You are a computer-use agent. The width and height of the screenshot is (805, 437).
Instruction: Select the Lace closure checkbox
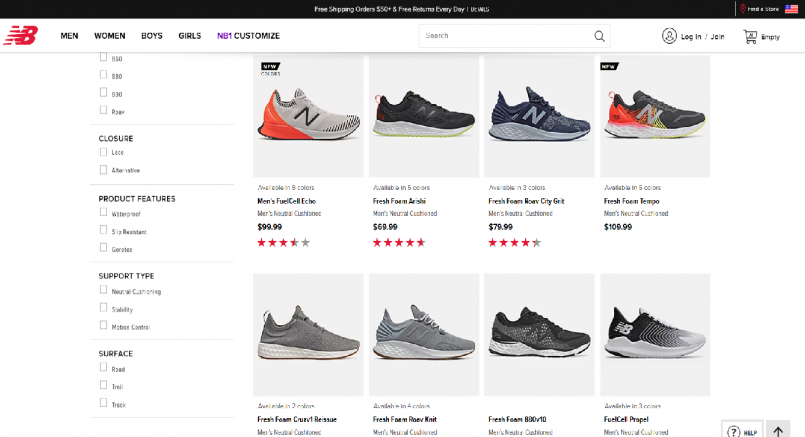[x=103, y=152]
